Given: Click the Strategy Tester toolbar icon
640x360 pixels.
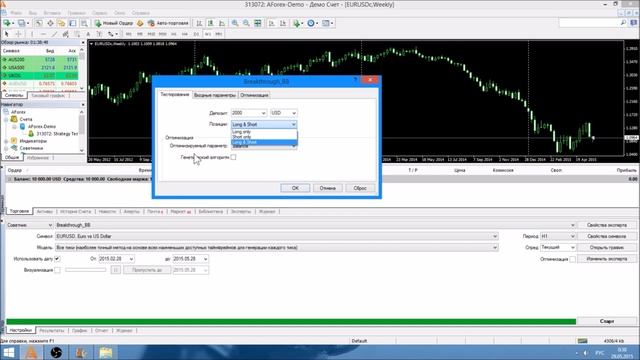Looking at the screenshot, I should (84, 23).
